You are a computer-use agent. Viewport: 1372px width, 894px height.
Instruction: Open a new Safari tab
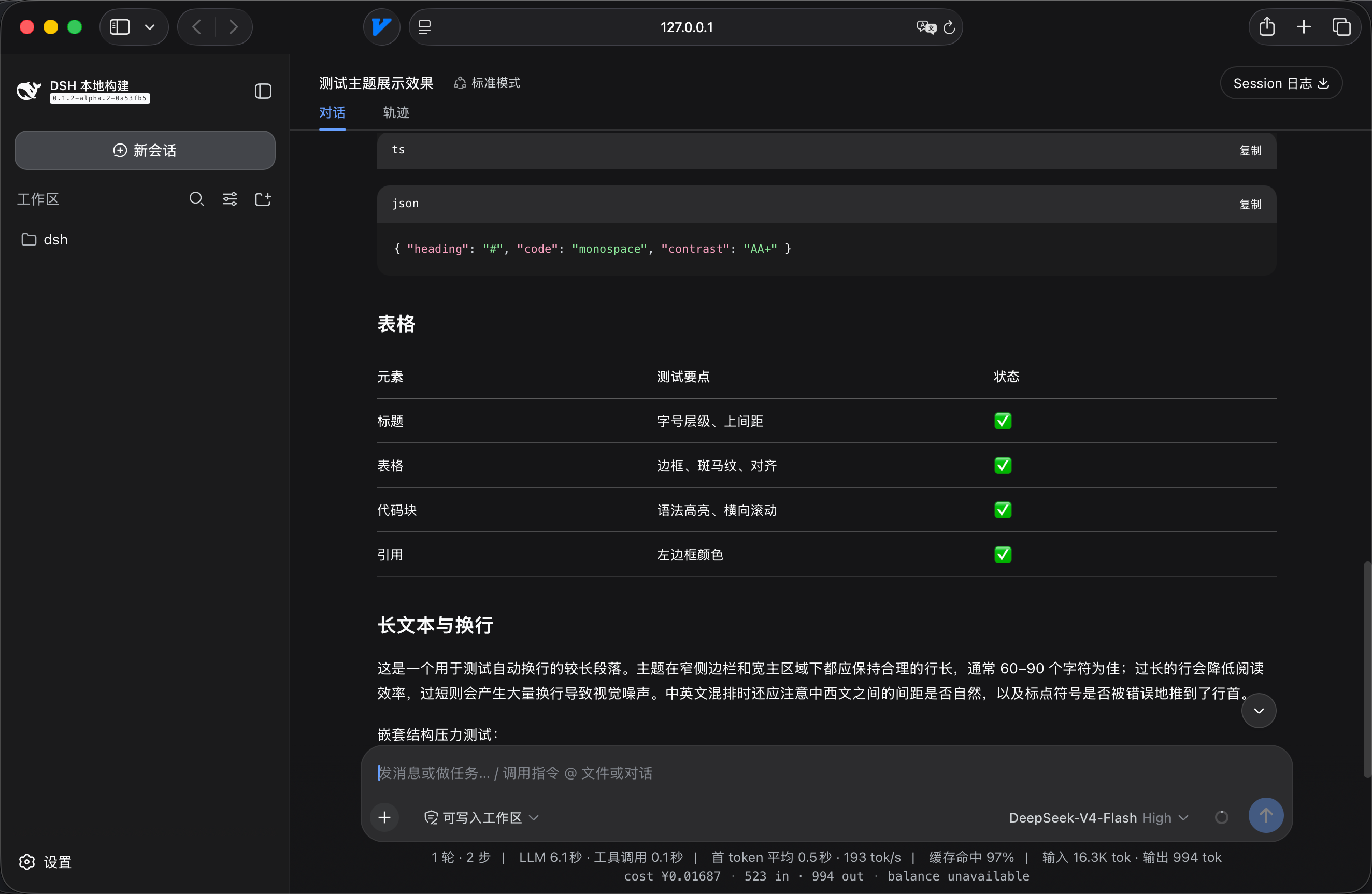pyautogui.click(x=1304, y=27)
